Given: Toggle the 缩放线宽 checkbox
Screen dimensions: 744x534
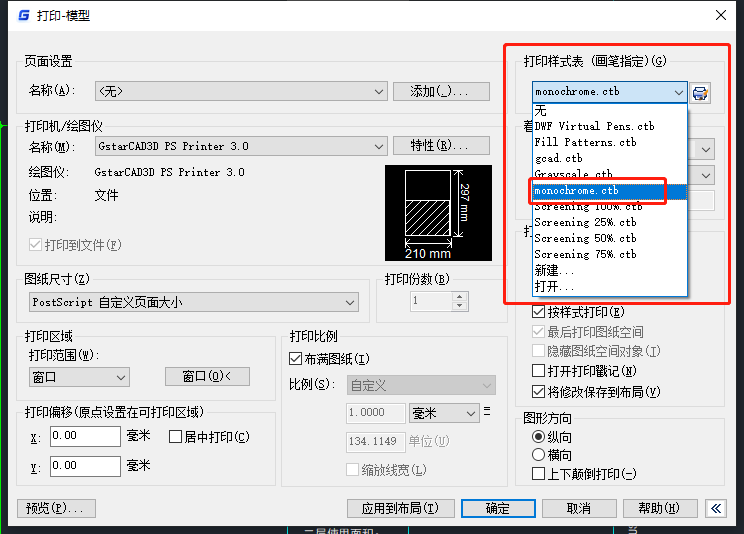Looking at the screenshot, I should coord(352,470).
